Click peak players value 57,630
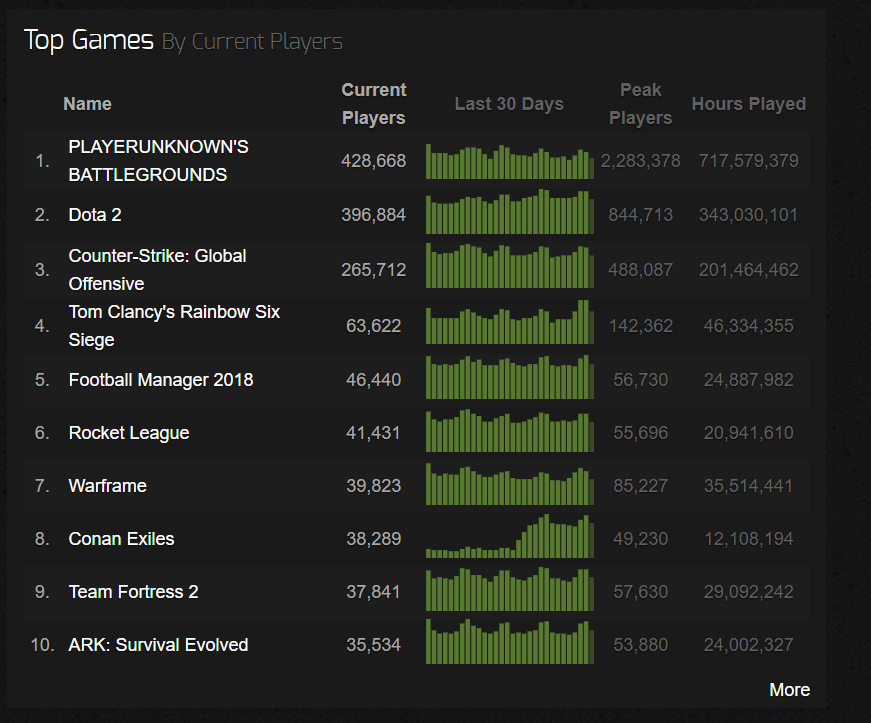Viewport: 871px width, 723px height. (640, 592)
